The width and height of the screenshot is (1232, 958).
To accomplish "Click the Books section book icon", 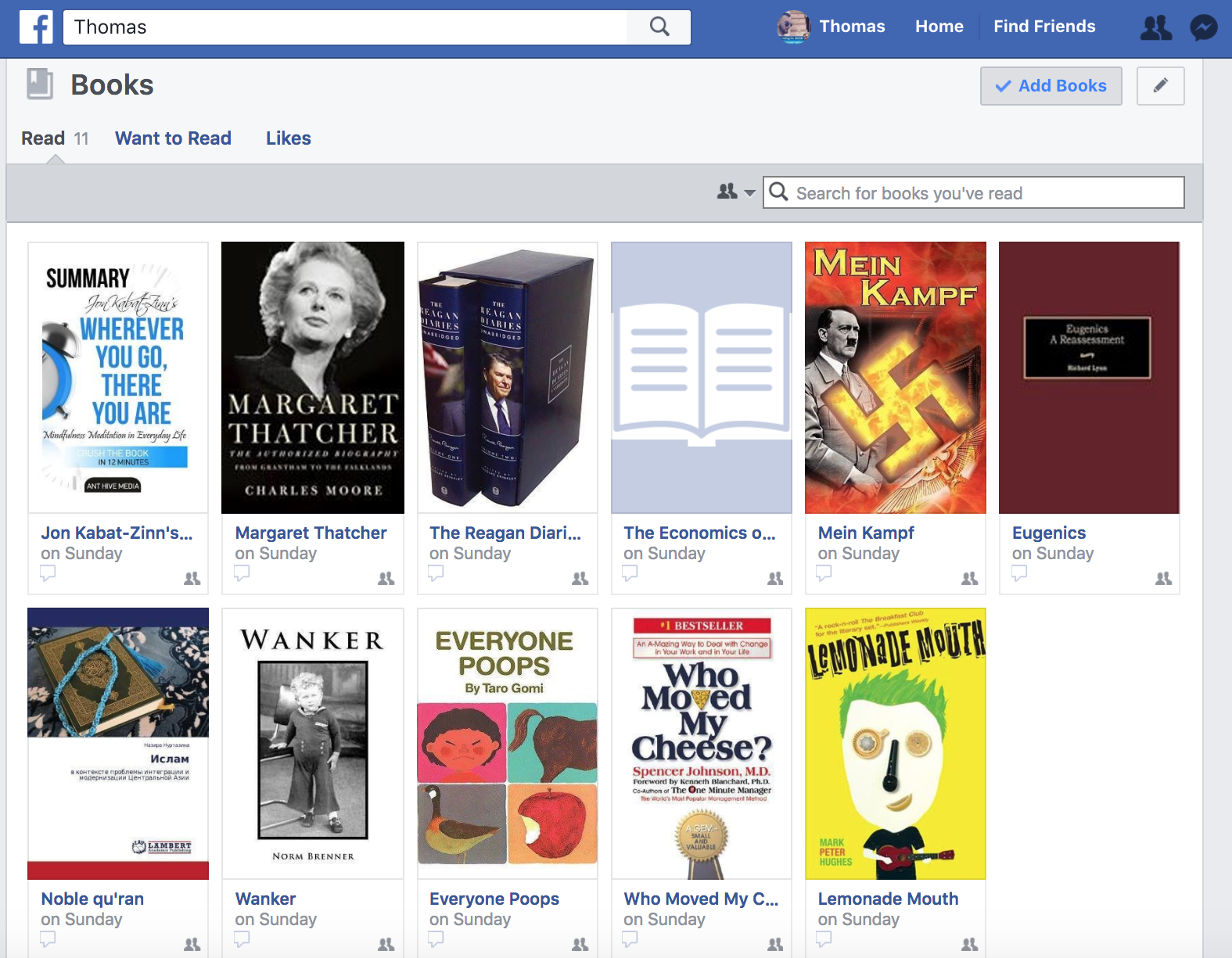I will 40,84.
